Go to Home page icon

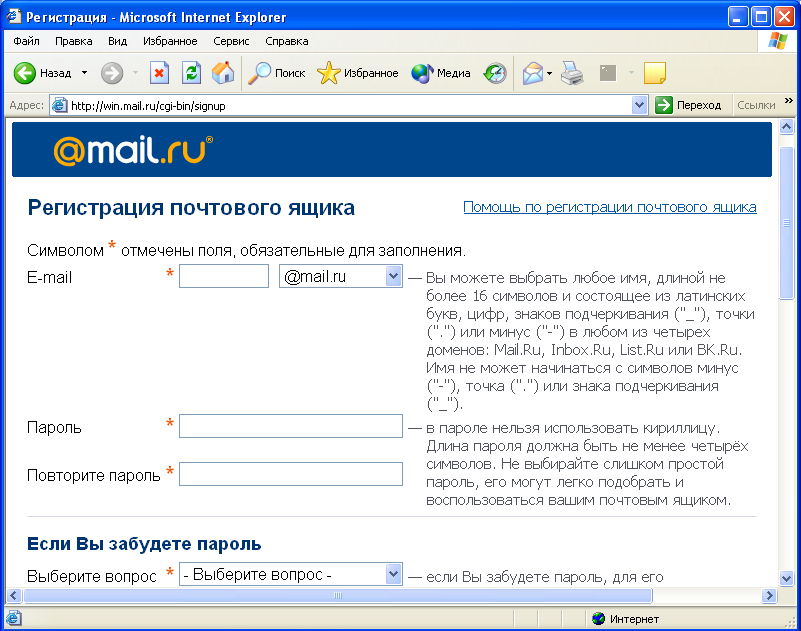[x=223, y=73]
